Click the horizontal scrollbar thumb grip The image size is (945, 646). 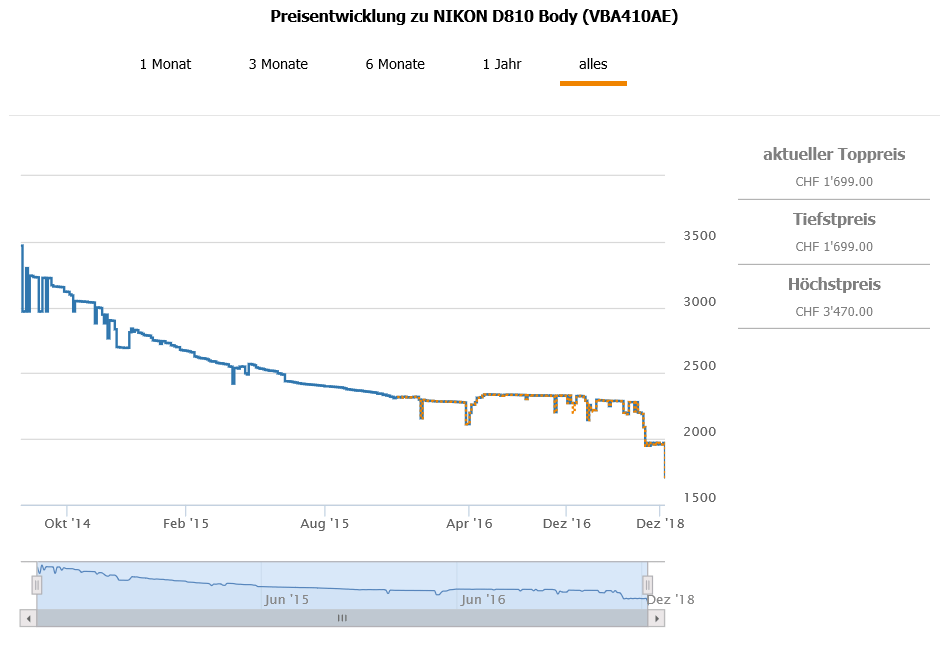click(342, 618)
